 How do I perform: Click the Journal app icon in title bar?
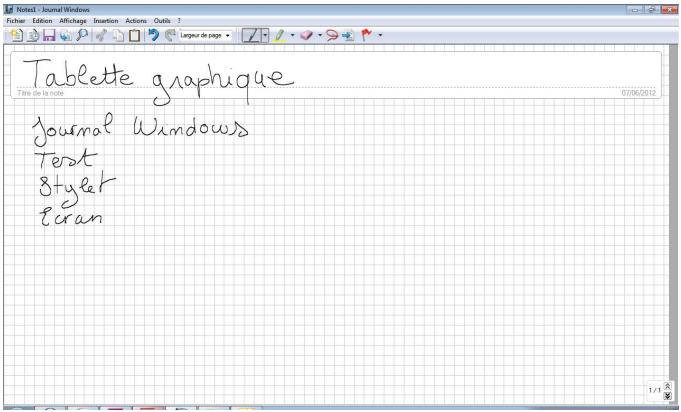click(x=9, y=9)
